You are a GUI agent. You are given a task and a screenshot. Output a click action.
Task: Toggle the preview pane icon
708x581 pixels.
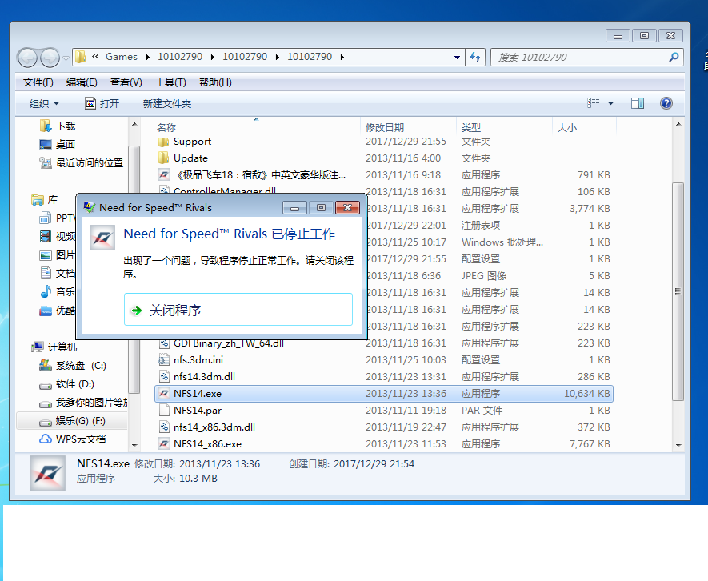point(638,103)
